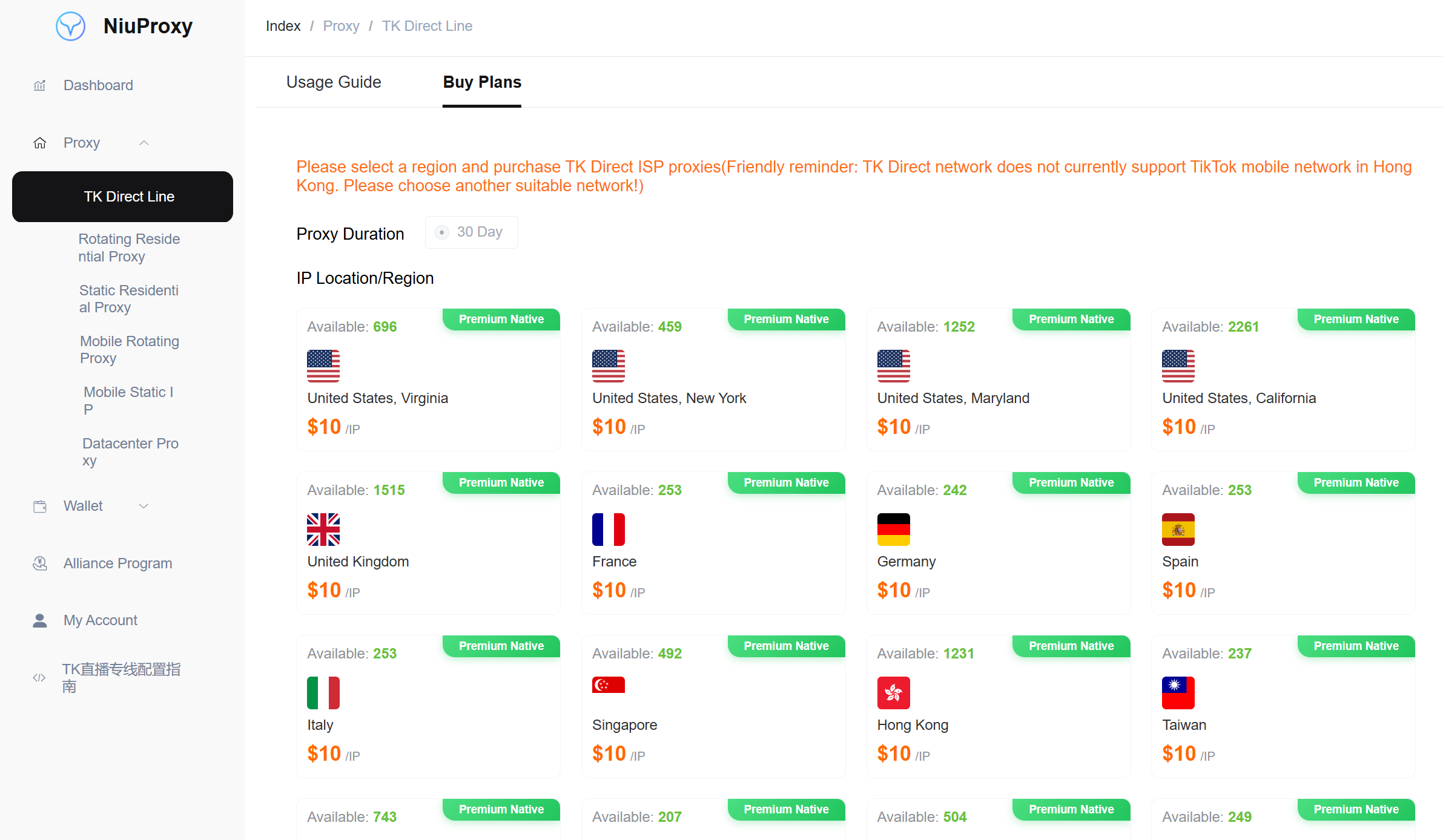This screenshot has width=1443, height=840.
Task: Open Rotating Residential Proxy page
Action: point(129,248)
